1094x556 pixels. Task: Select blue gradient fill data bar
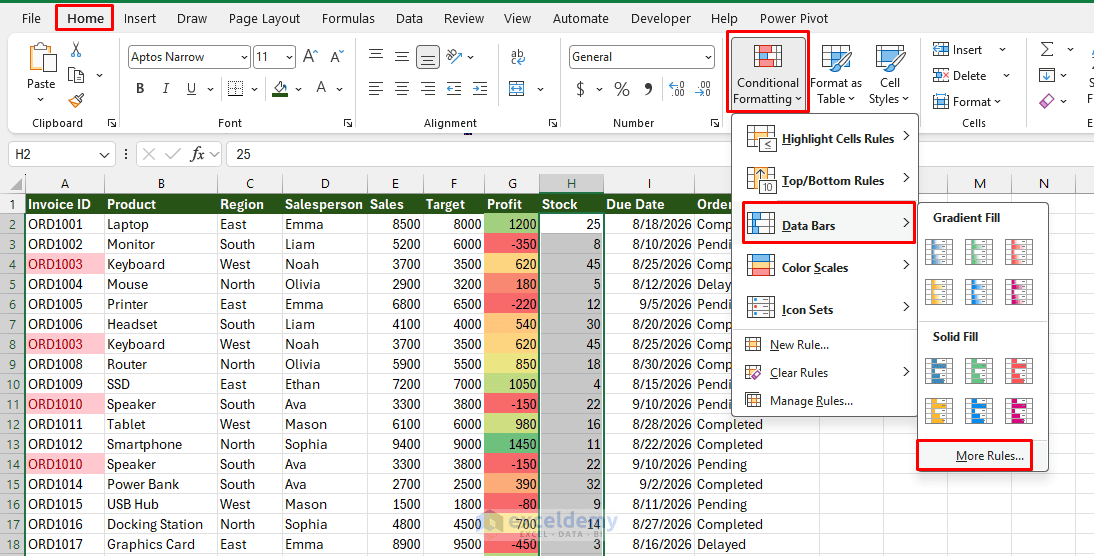pyautogui.click(x=939, y=251)
